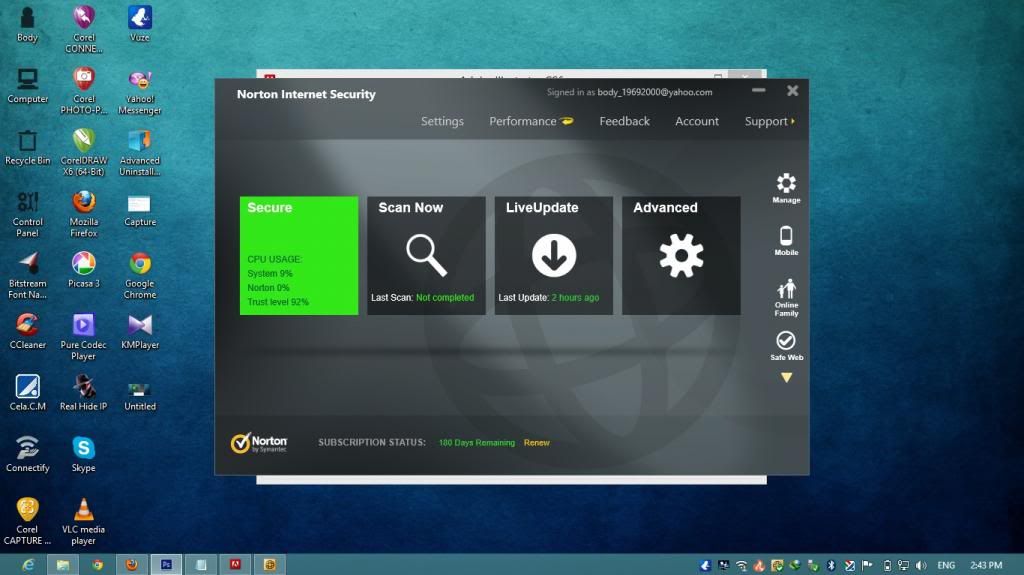Viewport: 1024px width, 575px height.
Task: Click the signed-in email address
Action: tap(654, 92)
